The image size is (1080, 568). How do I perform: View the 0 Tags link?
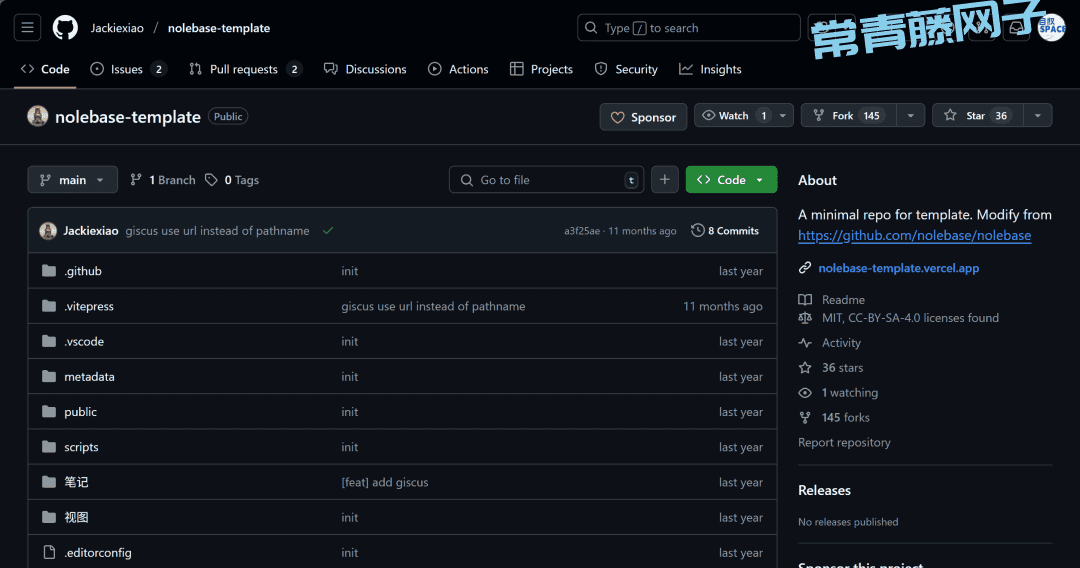pos(232,180)
